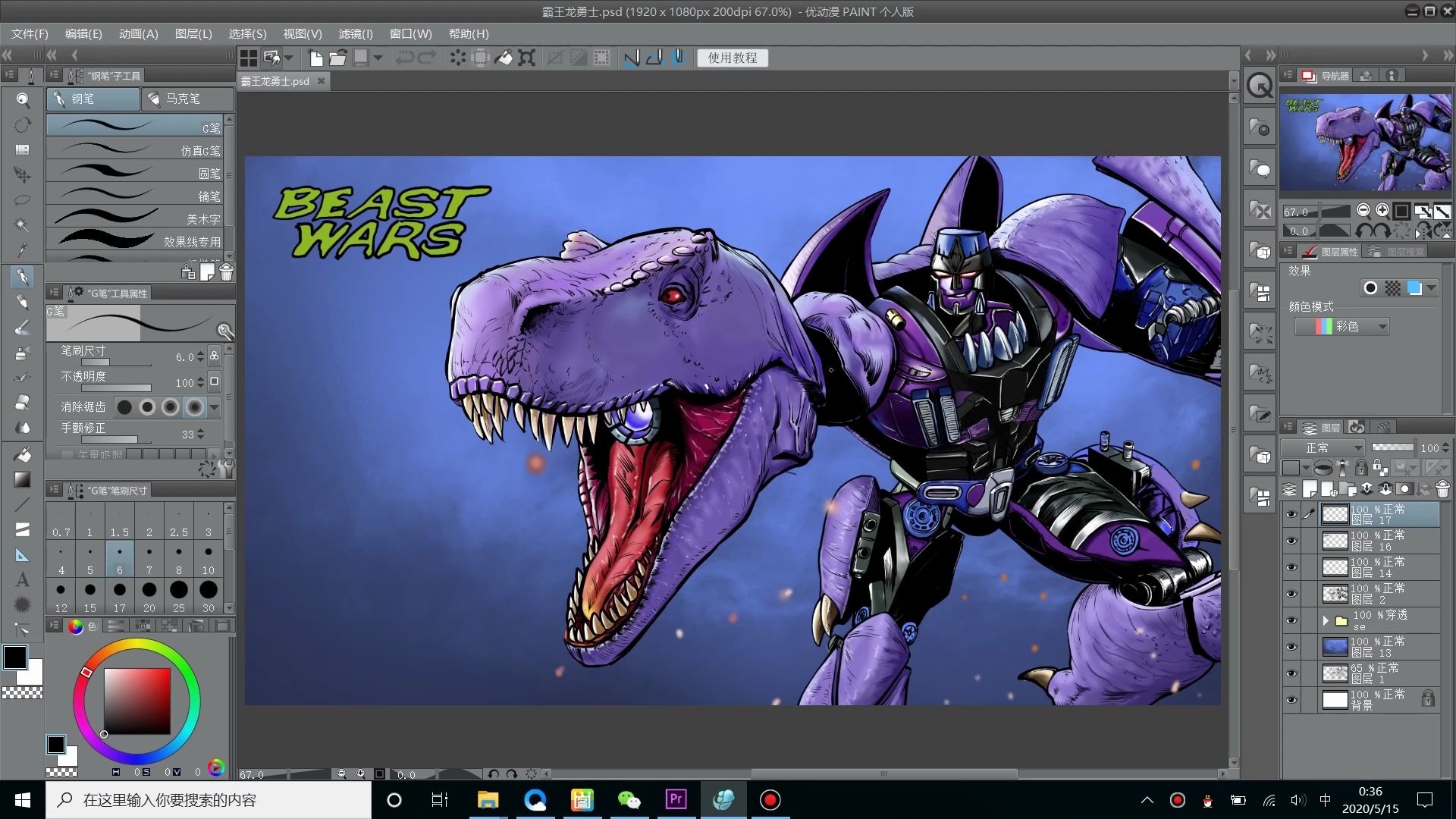
Task: Select the Ruler triangle tool
Action: [23, 555]
